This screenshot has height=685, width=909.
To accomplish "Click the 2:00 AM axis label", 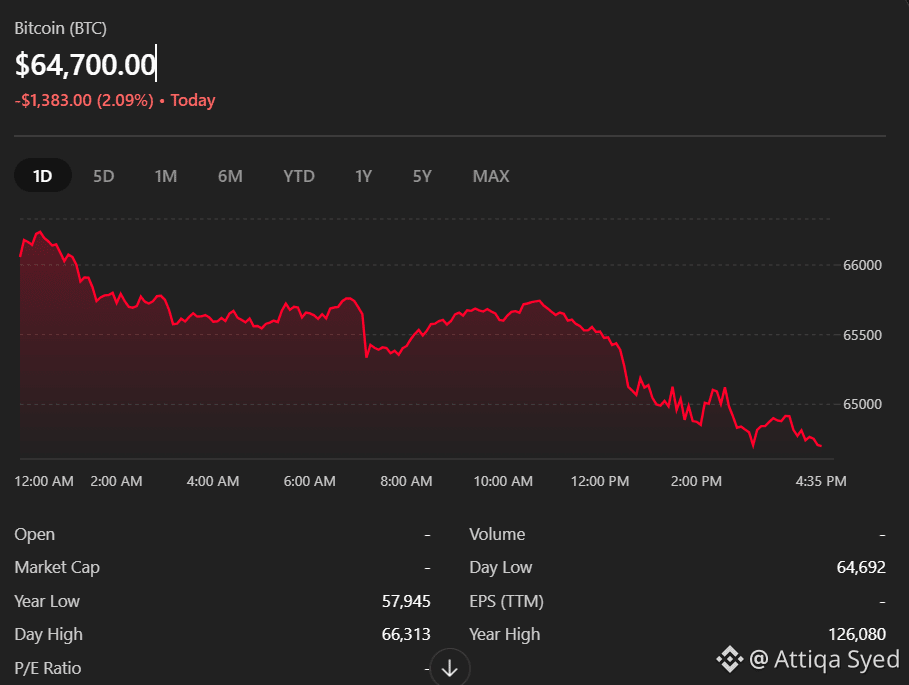I will 116,481.
